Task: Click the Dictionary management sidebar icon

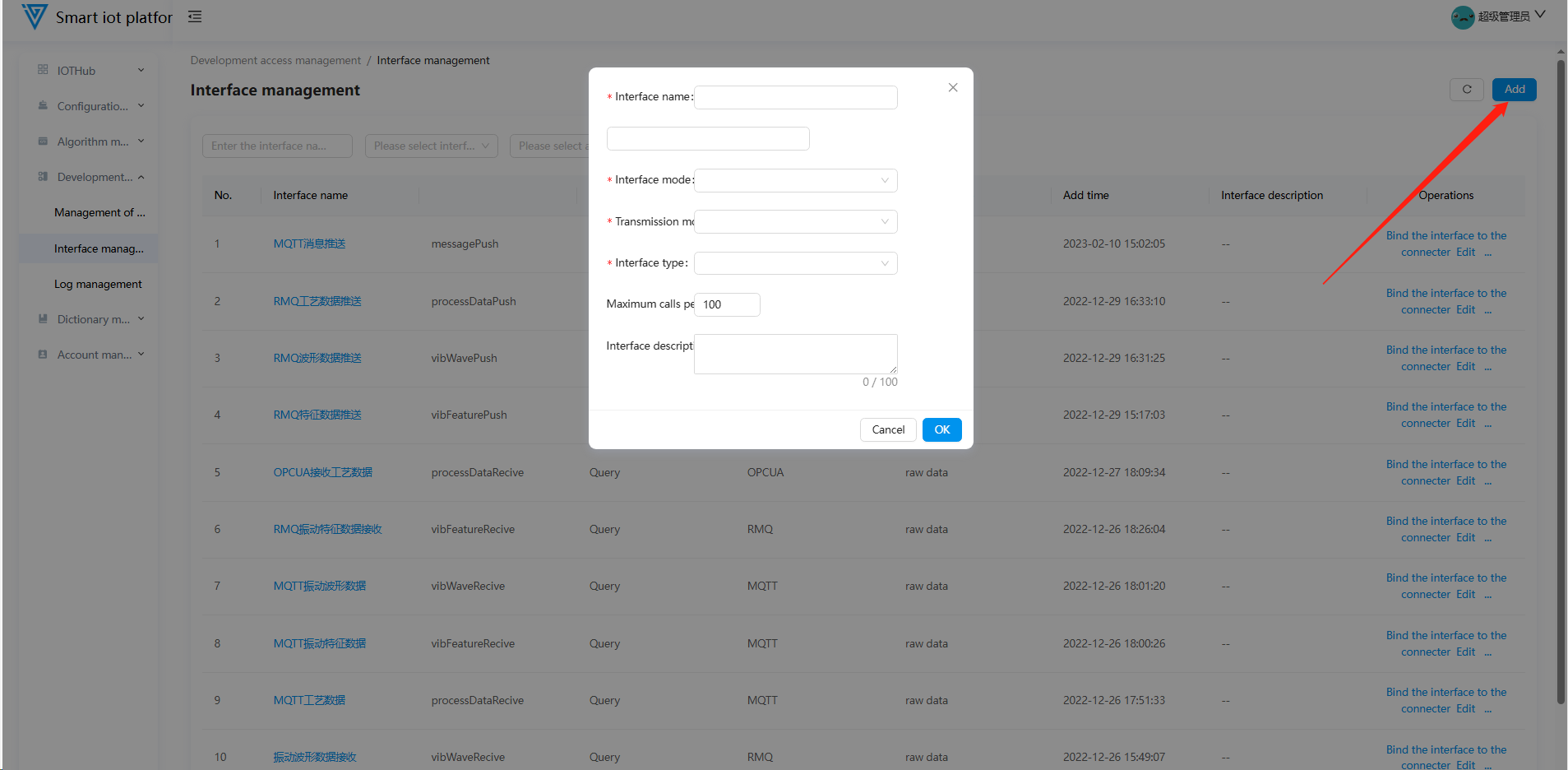Action: click(x=43, y=319)
